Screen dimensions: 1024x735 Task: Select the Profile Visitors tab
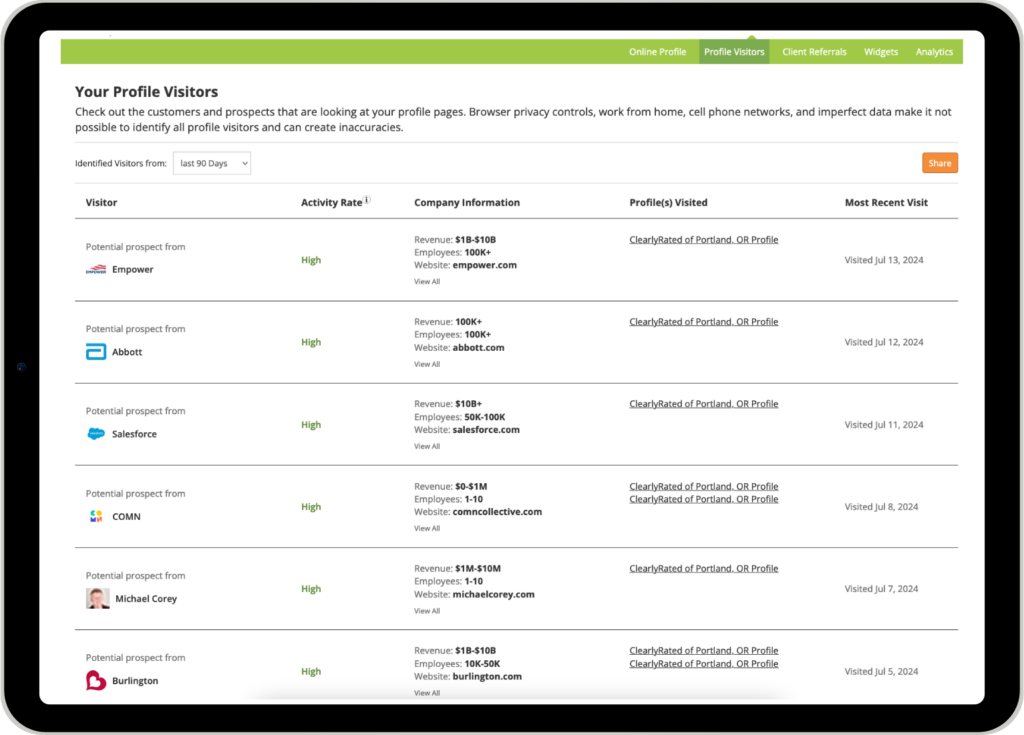(734, 52)
